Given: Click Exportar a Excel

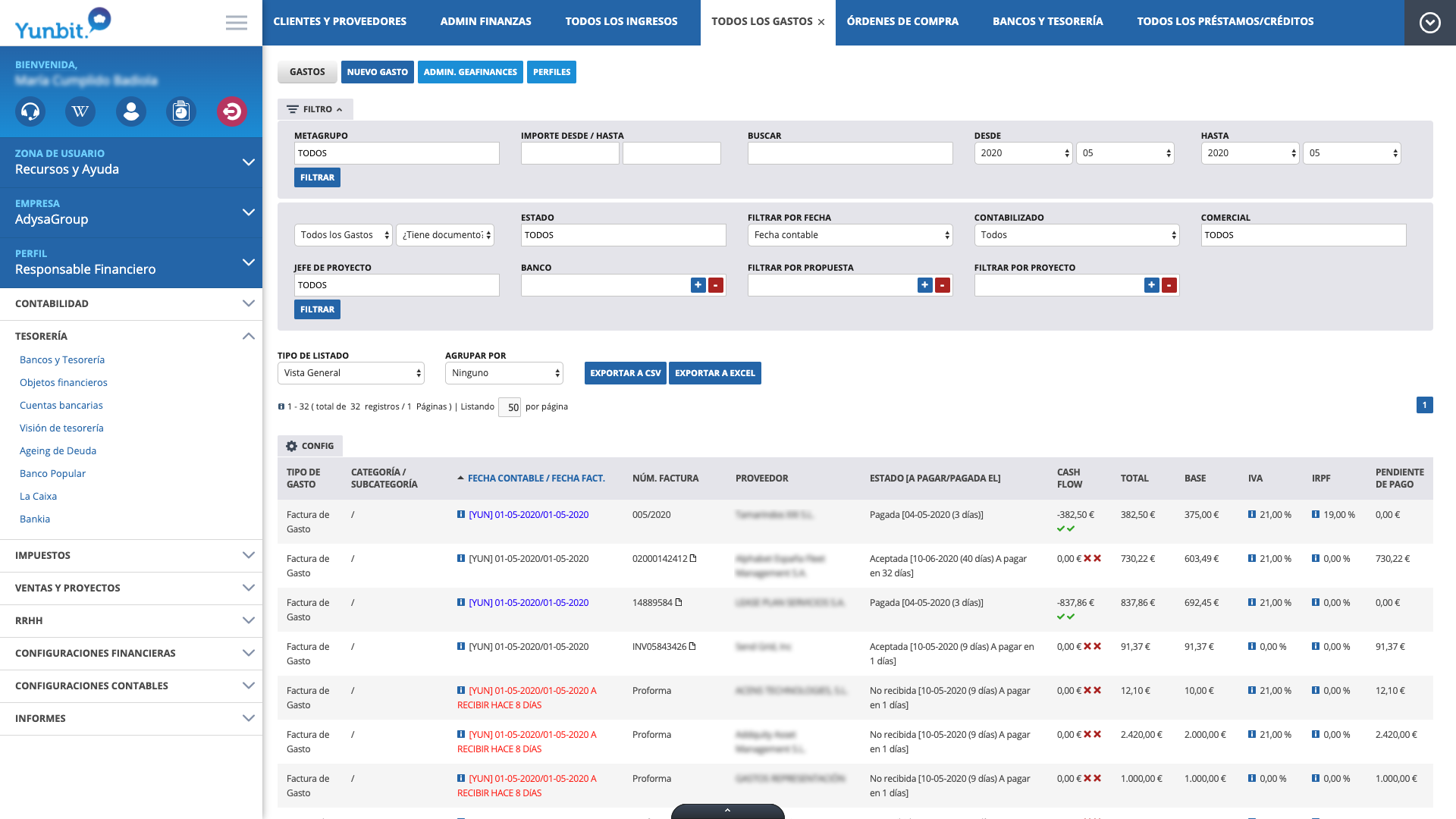Looking at the screenshot, I should (x=715, y=373).
